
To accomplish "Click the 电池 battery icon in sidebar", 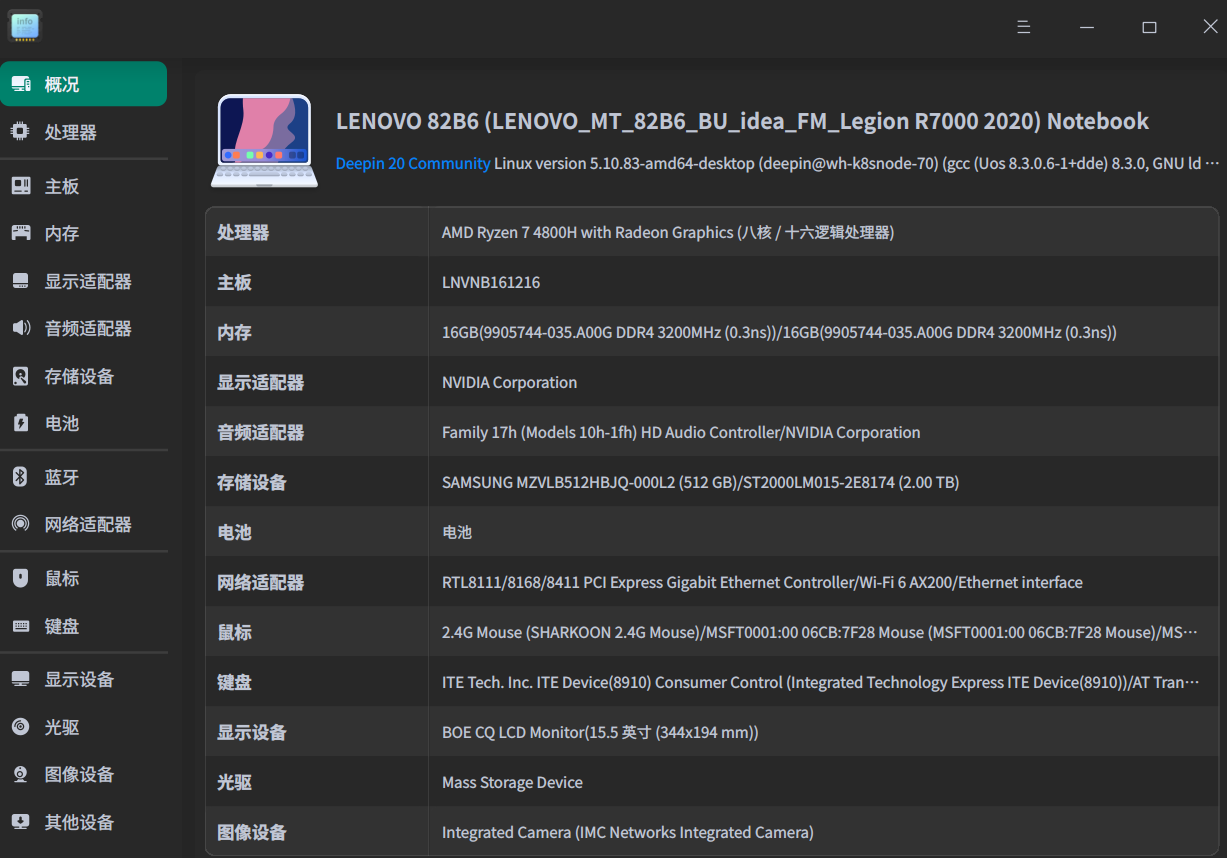I will click(x=20, y=423).
